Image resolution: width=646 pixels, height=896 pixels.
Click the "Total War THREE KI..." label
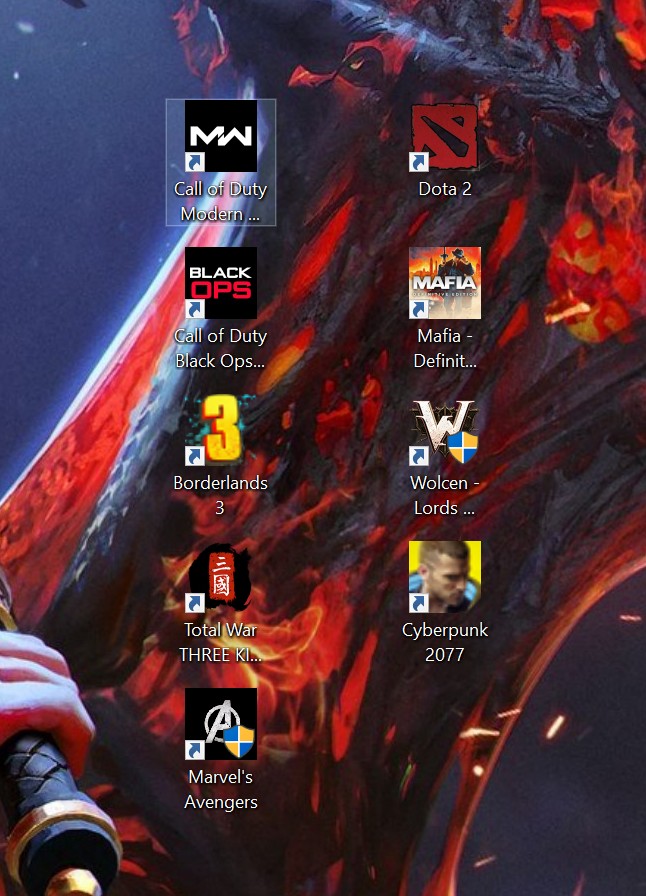(221, 642)
